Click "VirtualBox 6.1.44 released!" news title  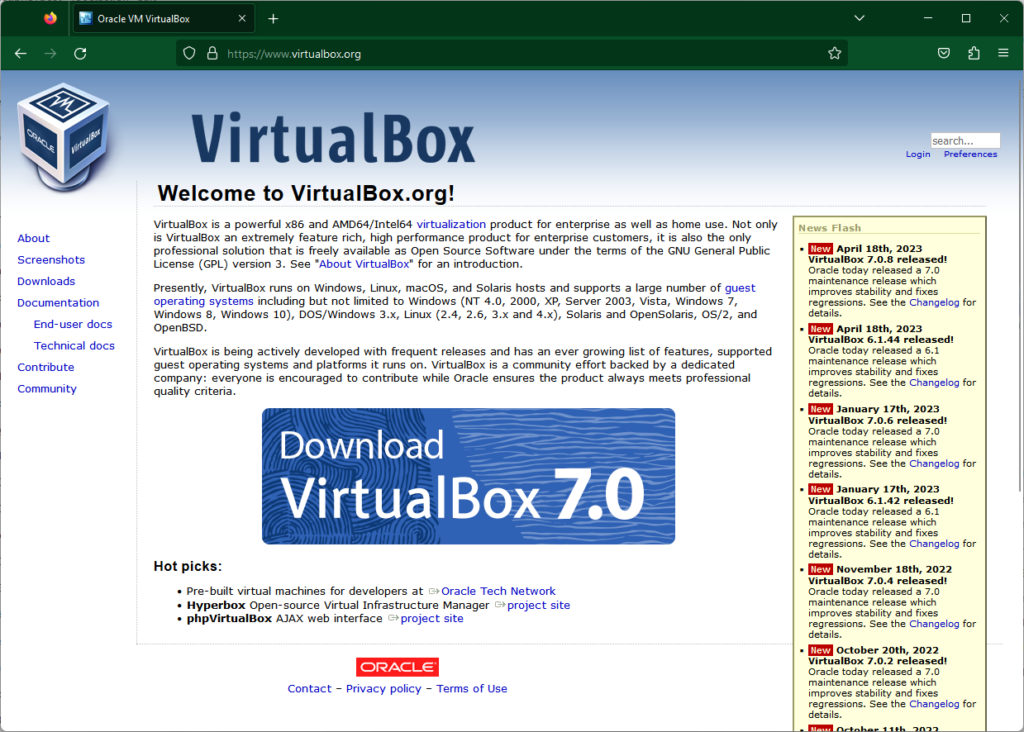click(x=880, y=340)
